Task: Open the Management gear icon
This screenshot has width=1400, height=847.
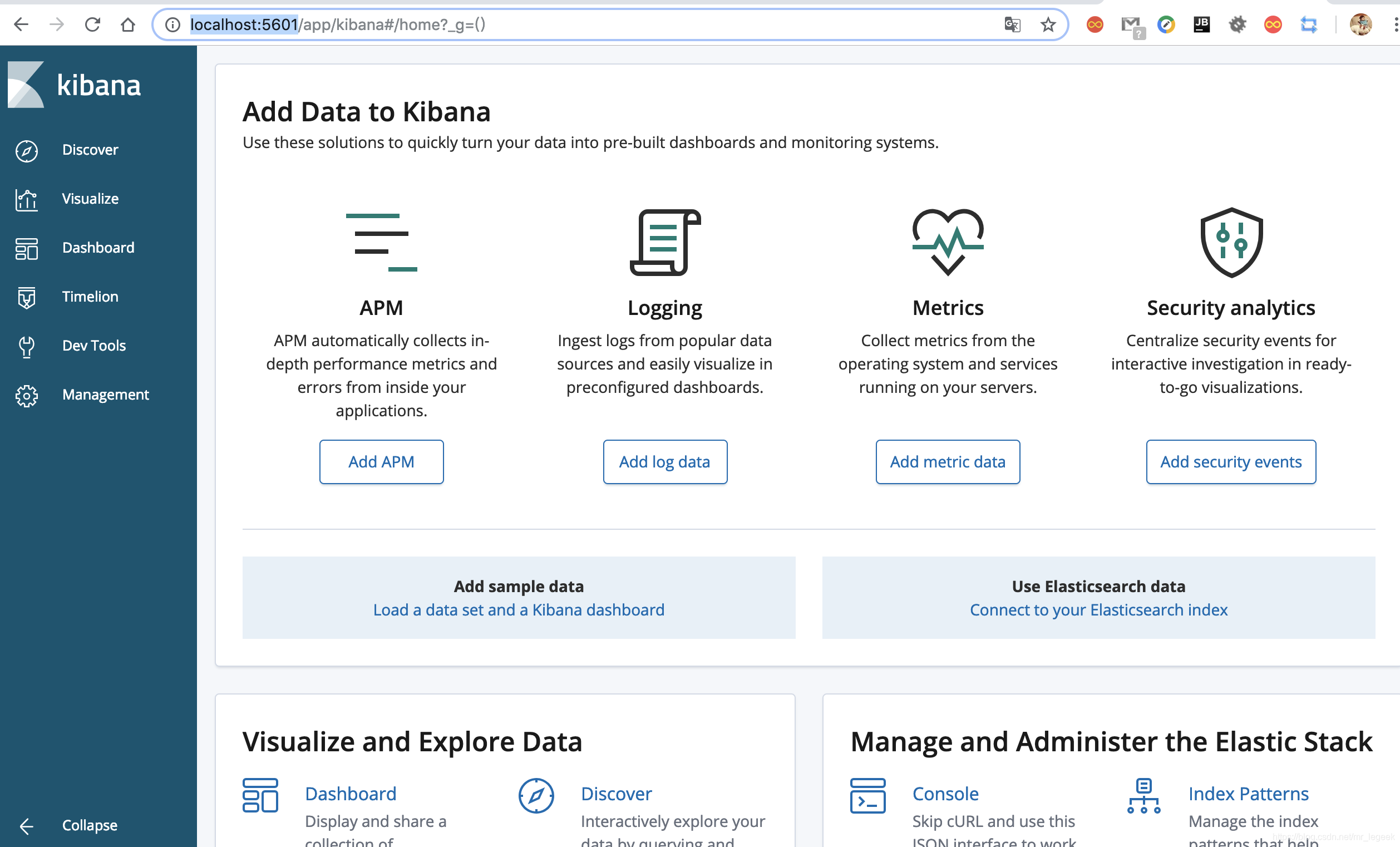Action: pos(26,395)
